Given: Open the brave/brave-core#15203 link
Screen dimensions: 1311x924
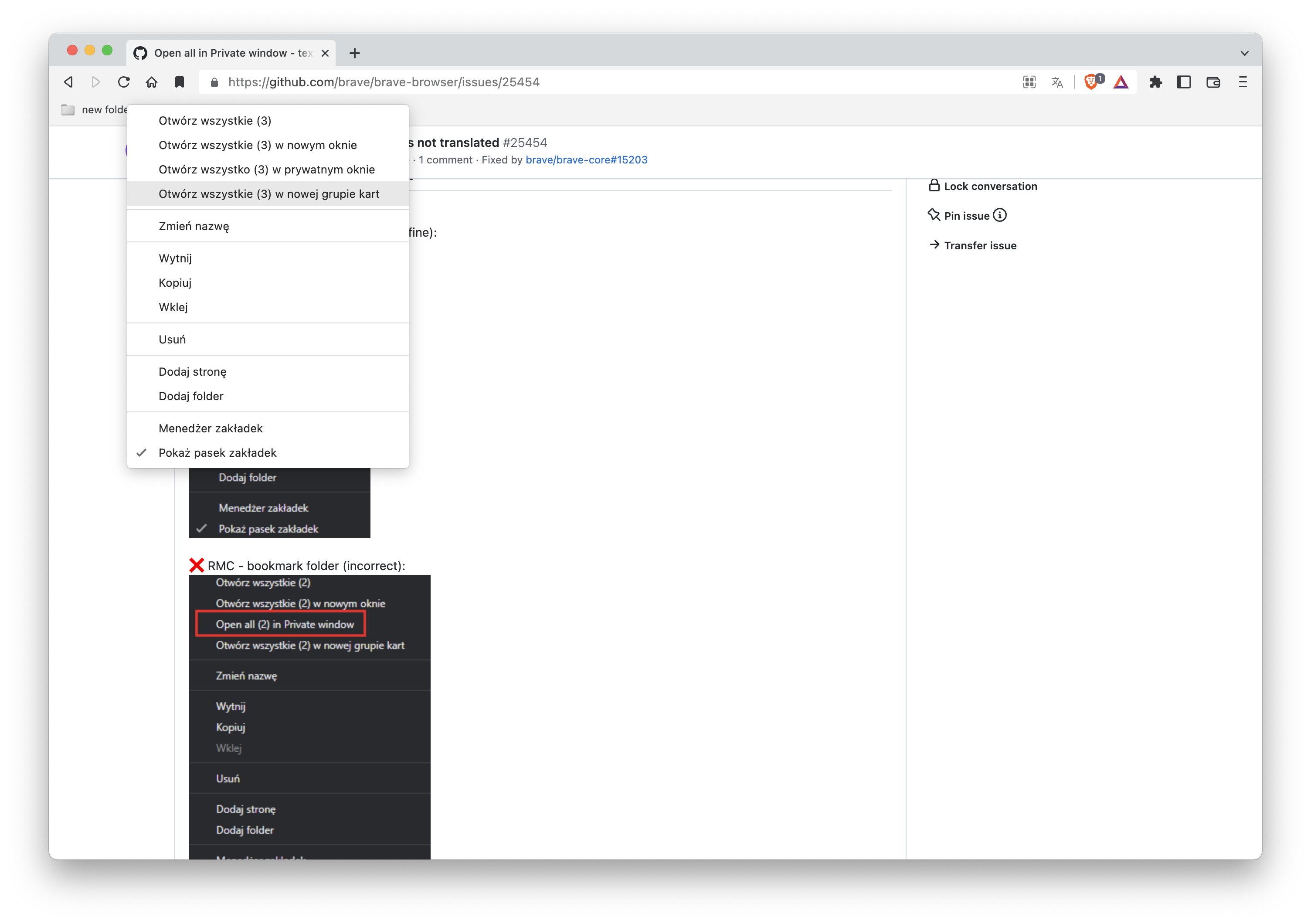Looking at the screenshot, I should [x=586, y=160].
